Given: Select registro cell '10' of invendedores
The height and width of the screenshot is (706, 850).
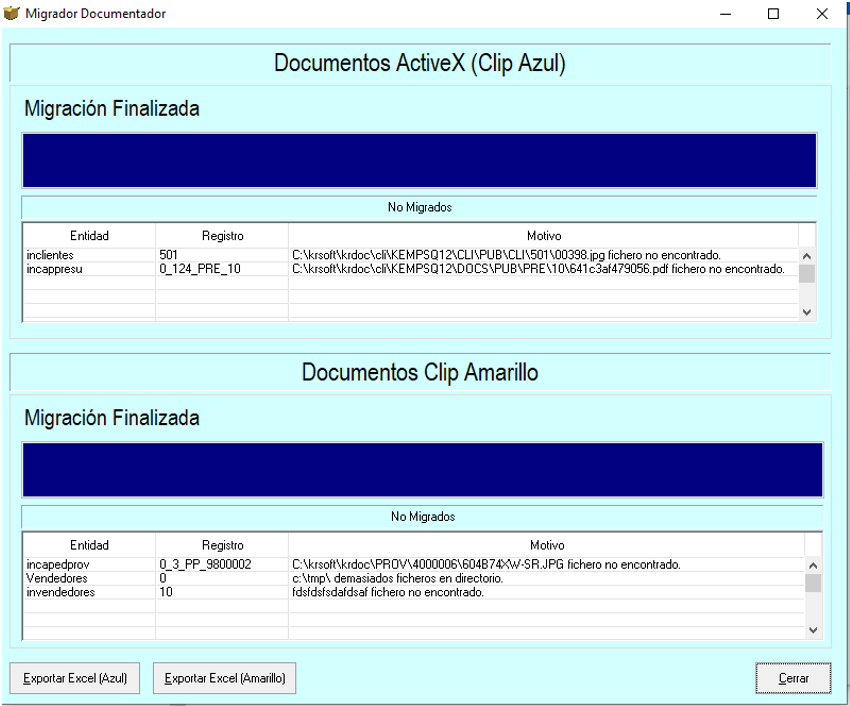Looking at the screenshot, I should tap(222, 592).
